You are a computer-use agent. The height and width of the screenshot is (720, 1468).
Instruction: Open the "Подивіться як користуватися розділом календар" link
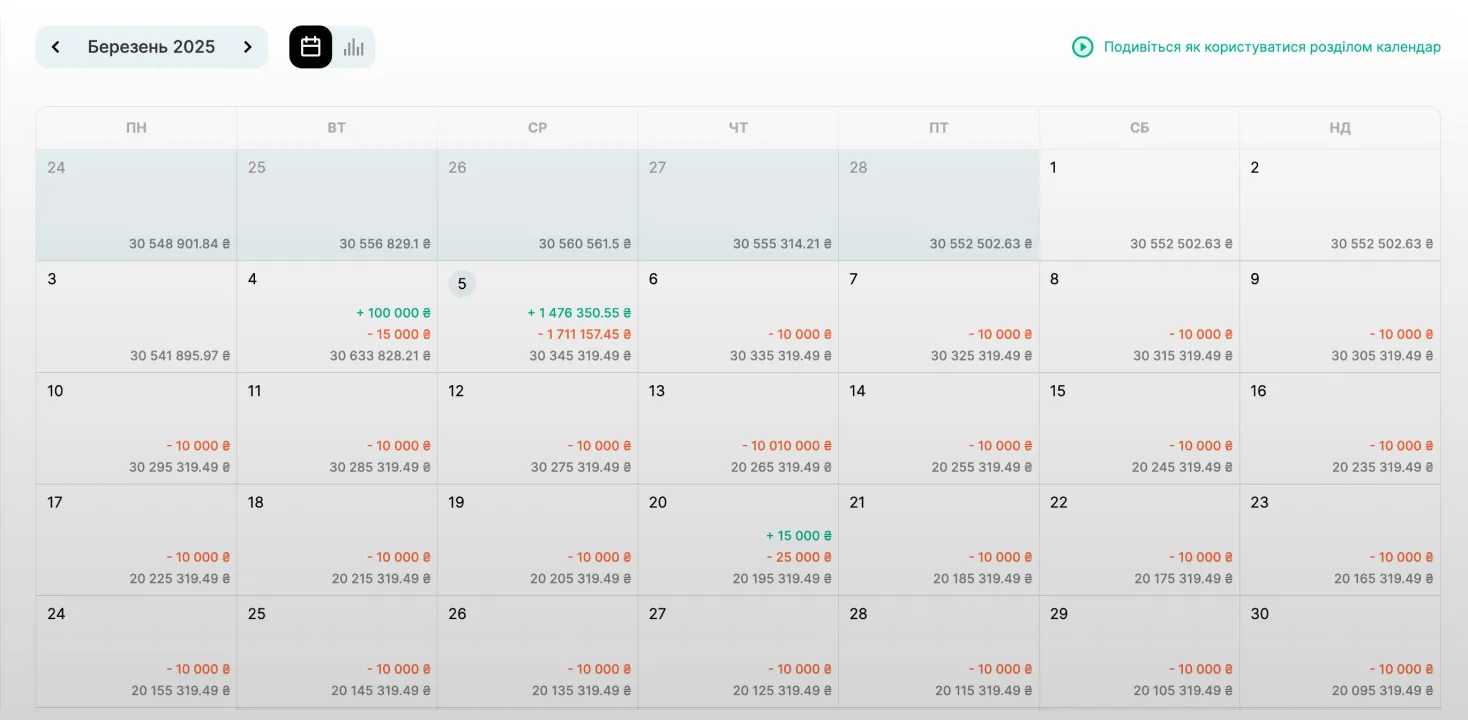(x=1270, y=46)
